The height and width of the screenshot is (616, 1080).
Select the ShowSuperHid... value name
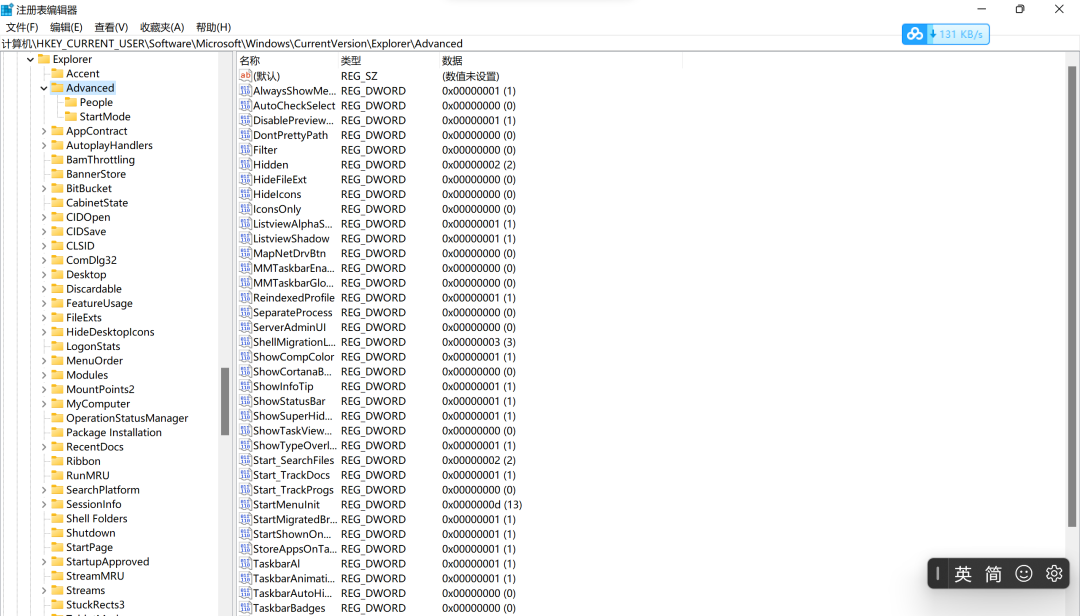(x=293, y=416)
